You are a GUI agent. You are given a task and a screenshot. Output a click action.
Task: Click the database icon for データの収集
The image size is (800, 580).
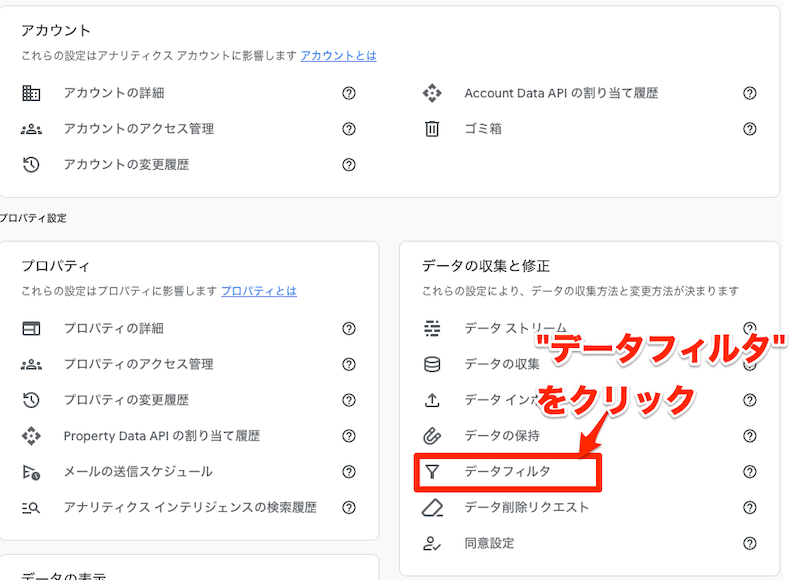pos(432,364)
